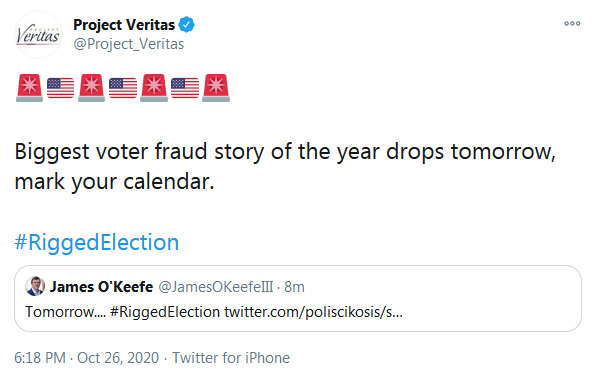Open the Project Veritas display name
The image size is (597, 378).
click(124, 25)
